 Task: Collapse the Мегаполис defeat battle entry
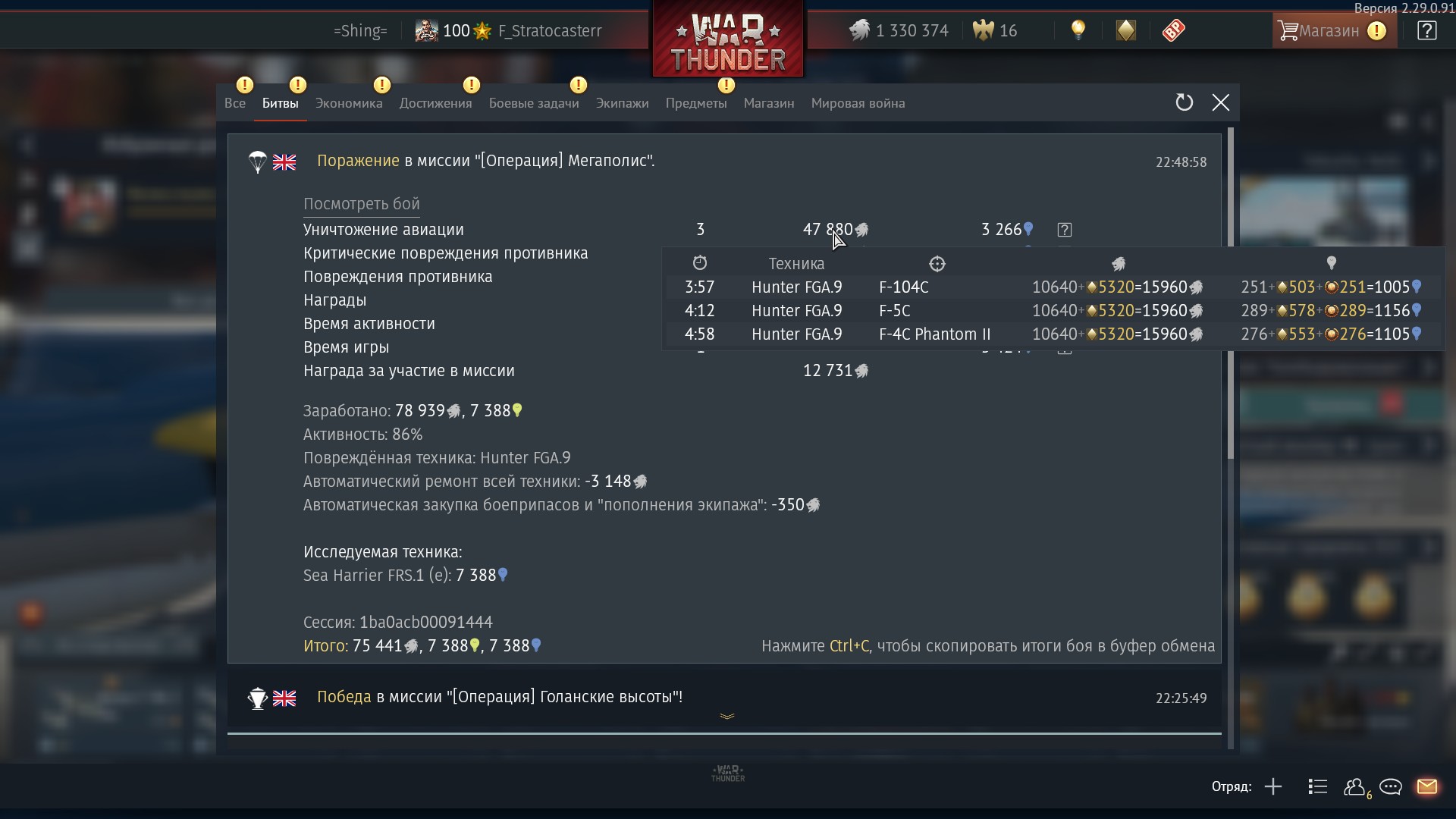[x=724, y=162]
